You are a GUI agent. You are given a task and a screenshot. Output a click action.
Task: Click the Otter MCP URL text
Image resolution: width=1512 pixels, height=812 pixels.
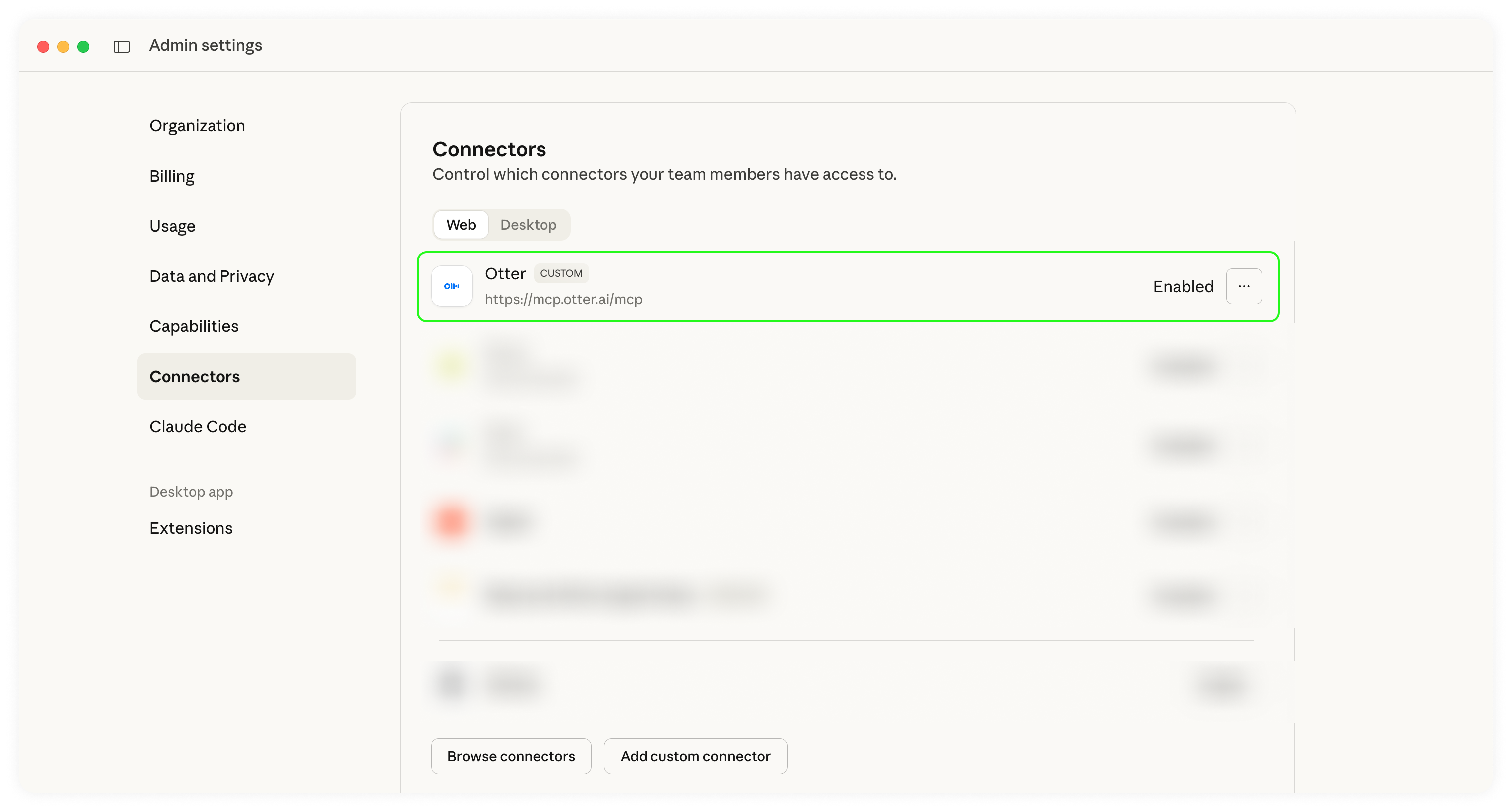[x=563, y=299]
